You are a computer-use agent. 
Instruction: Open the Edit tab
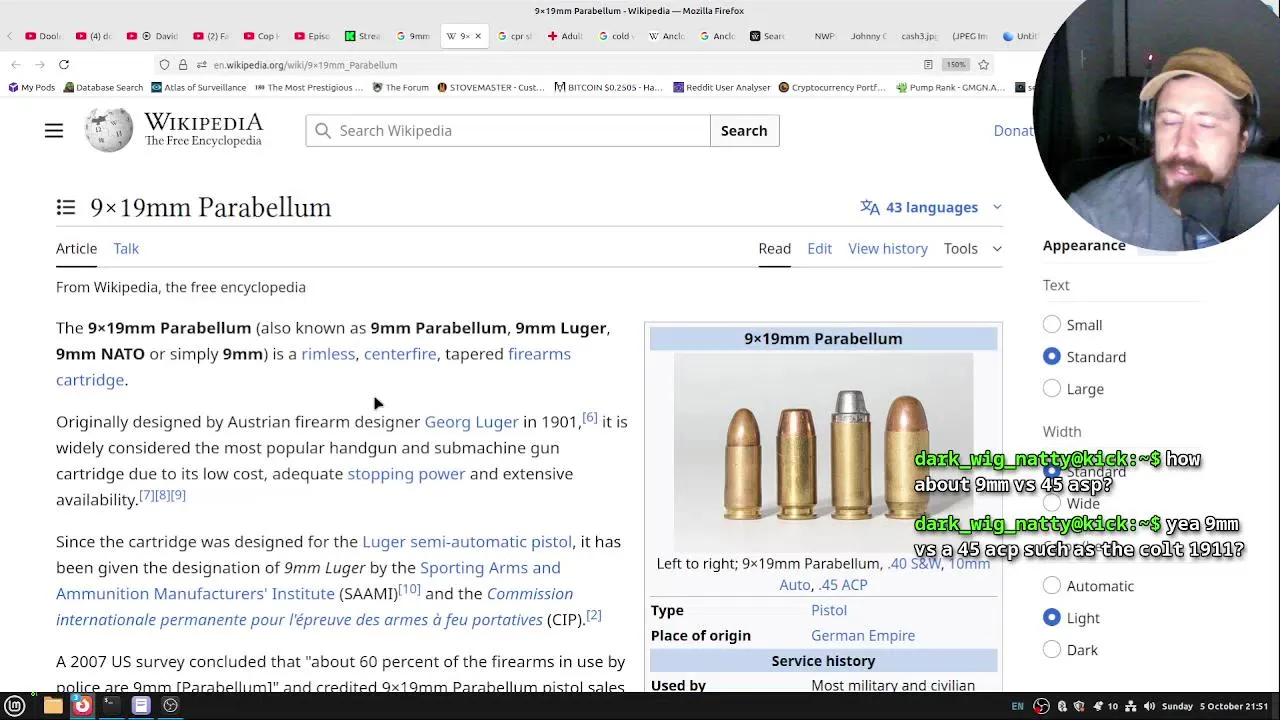coord(819,248)
